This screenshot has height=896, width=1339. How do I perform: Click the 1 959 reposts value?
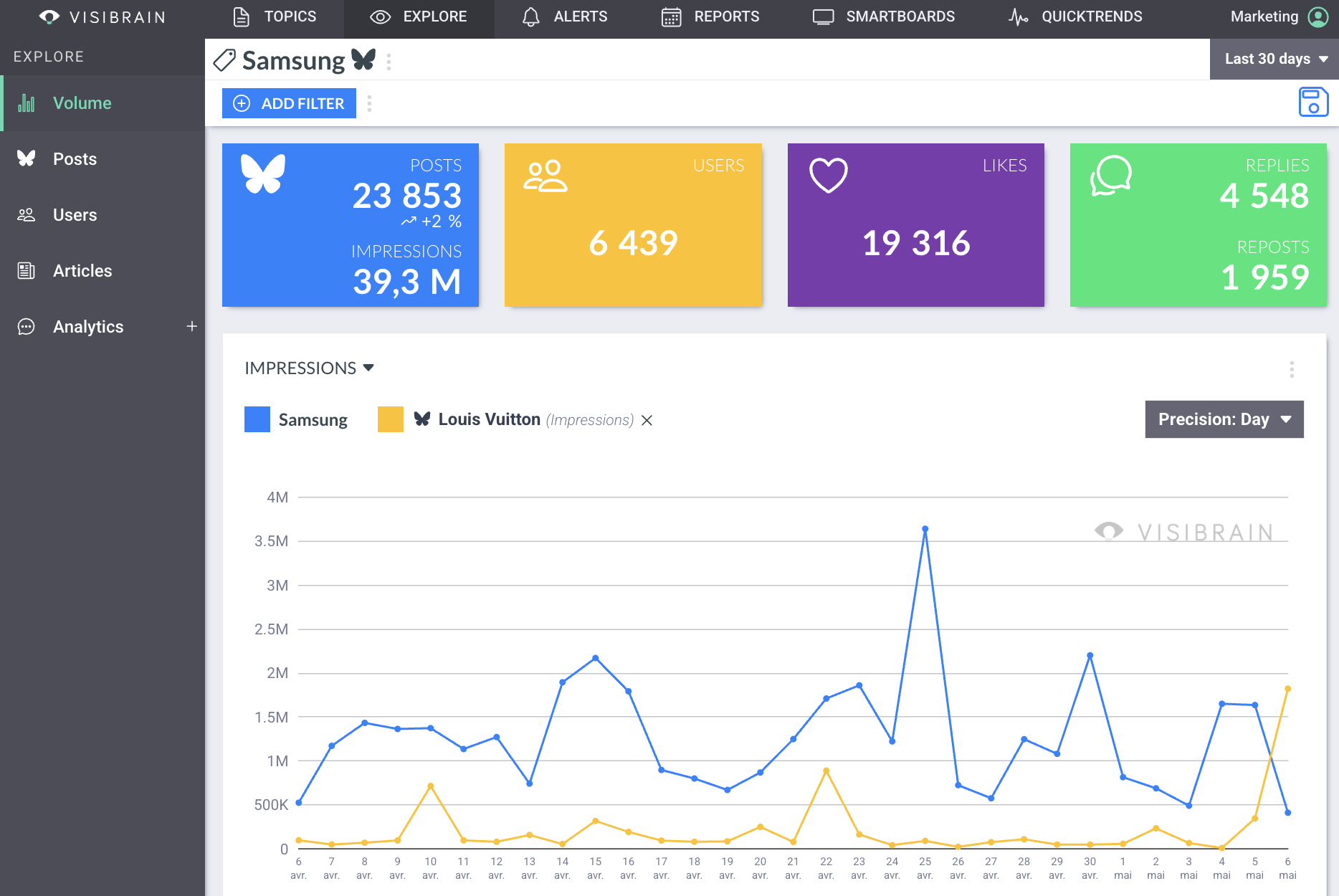1265,277
